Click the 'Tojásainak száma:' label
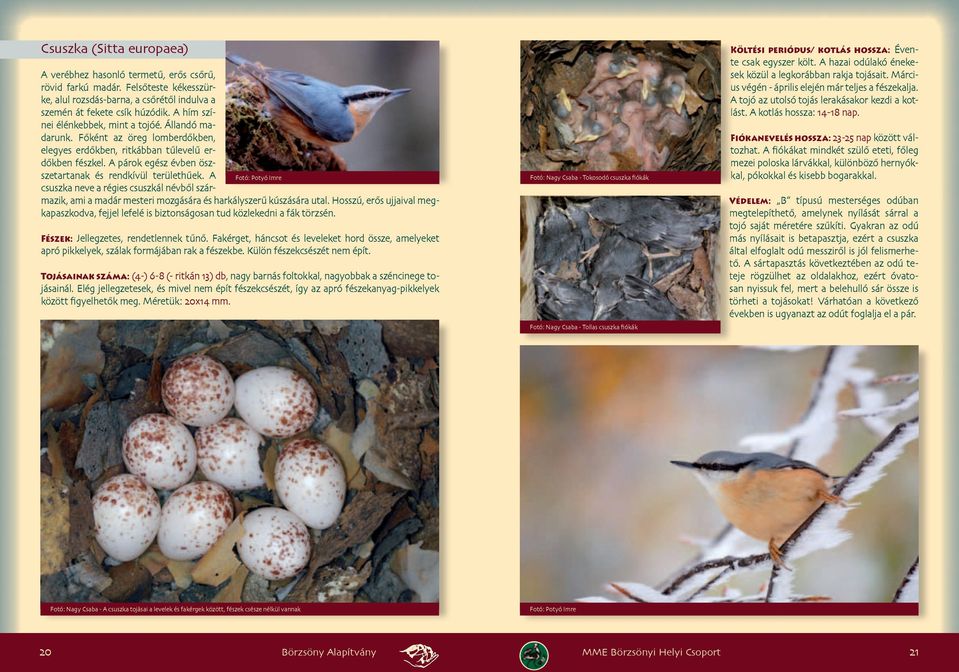This screenshot has height=672, width=959. pyautogui.click(x=85, y=276)
